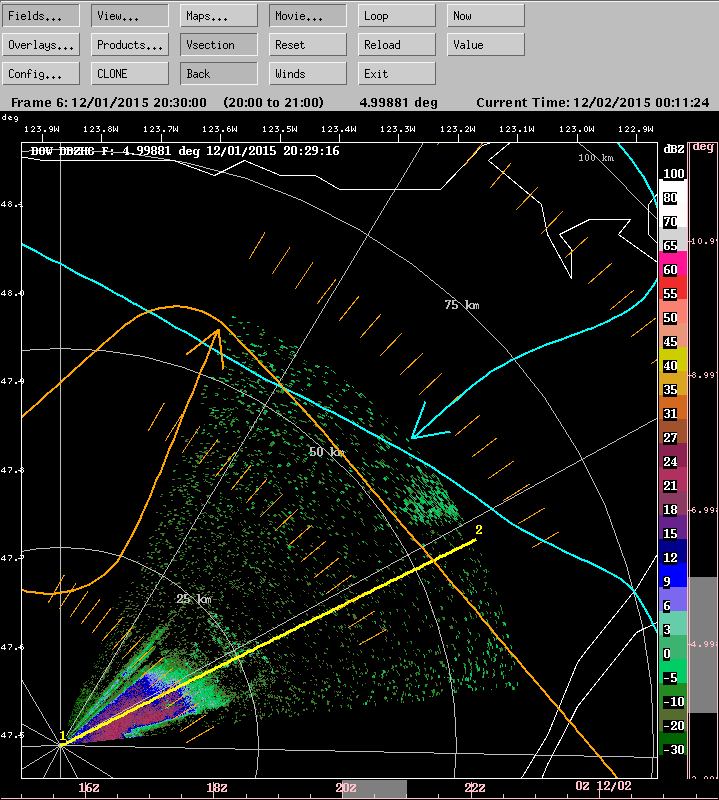Click the Reload button
Viewport: 719px width, 800px height.
tap(396, 45)
